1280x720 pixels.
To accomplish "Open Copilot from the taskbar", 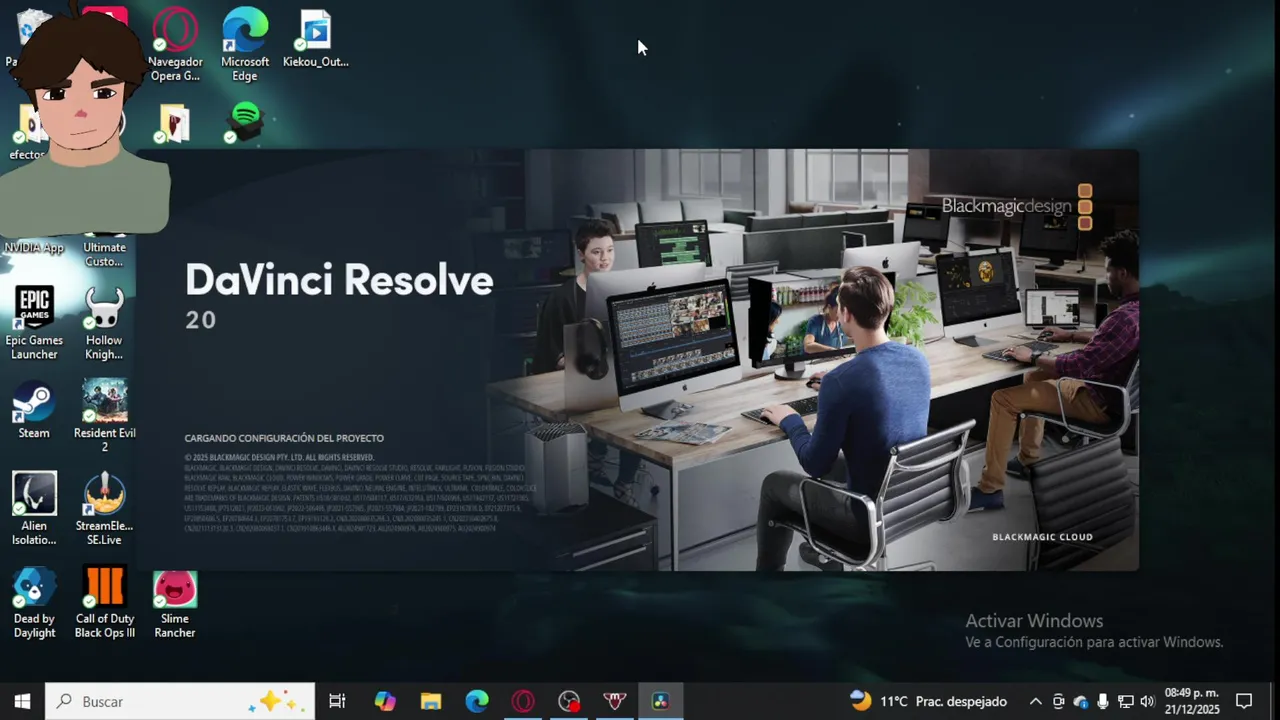I will [385, 701].
